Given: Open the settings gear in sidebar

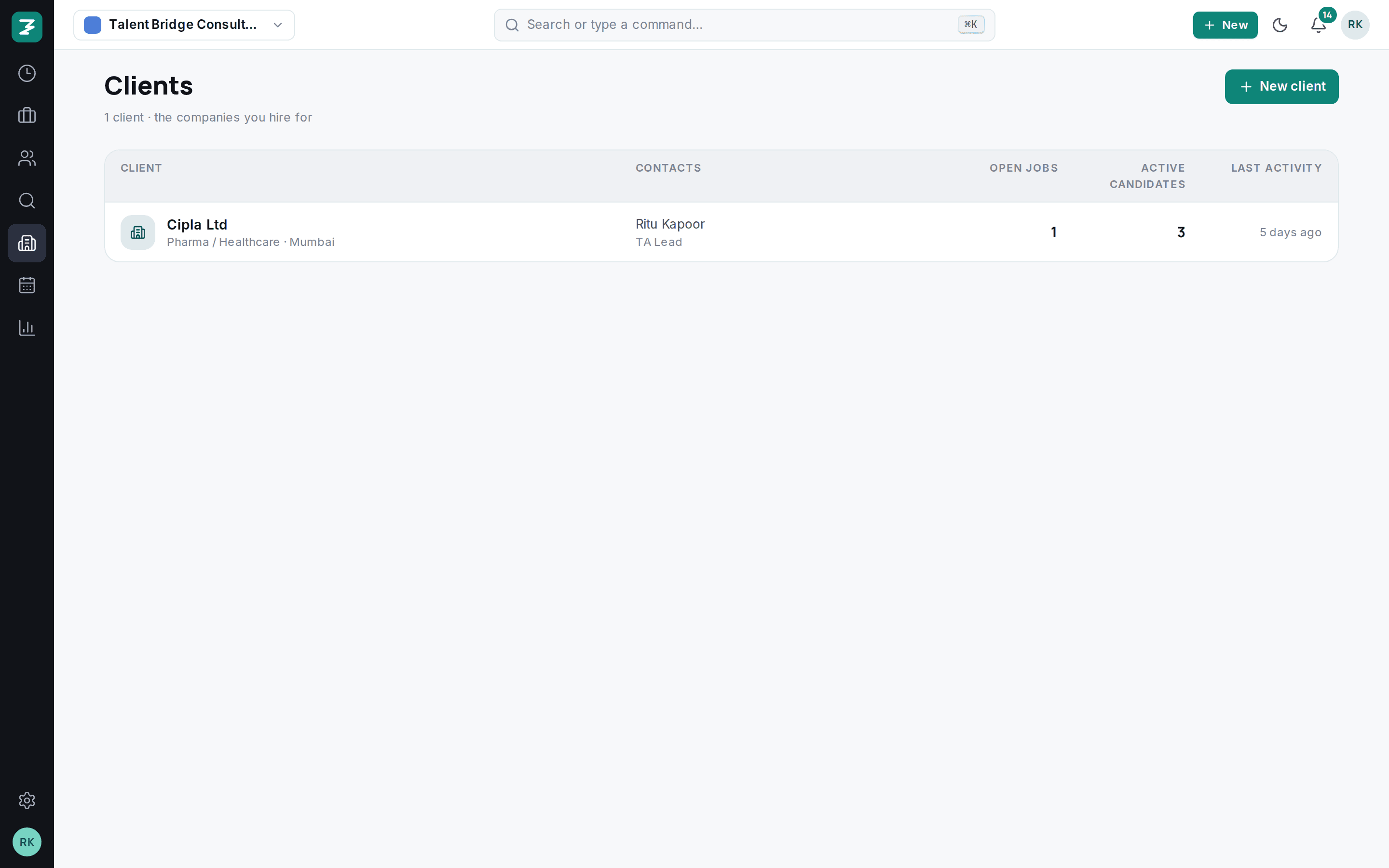Looking at the screenshot, I should point(27,800).
